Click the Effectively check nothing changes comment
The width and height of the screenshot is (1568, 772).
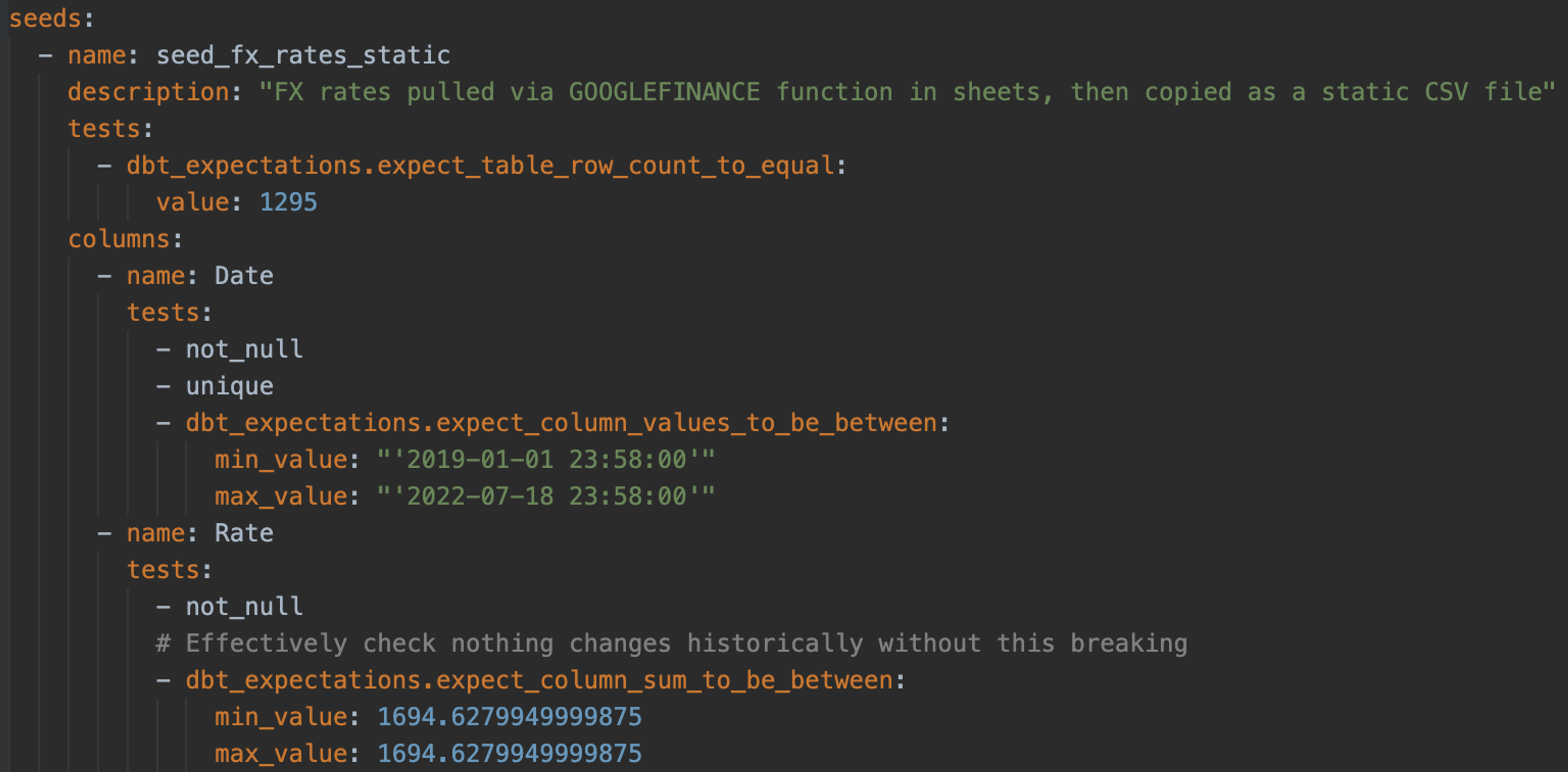[x=671, y=643]
